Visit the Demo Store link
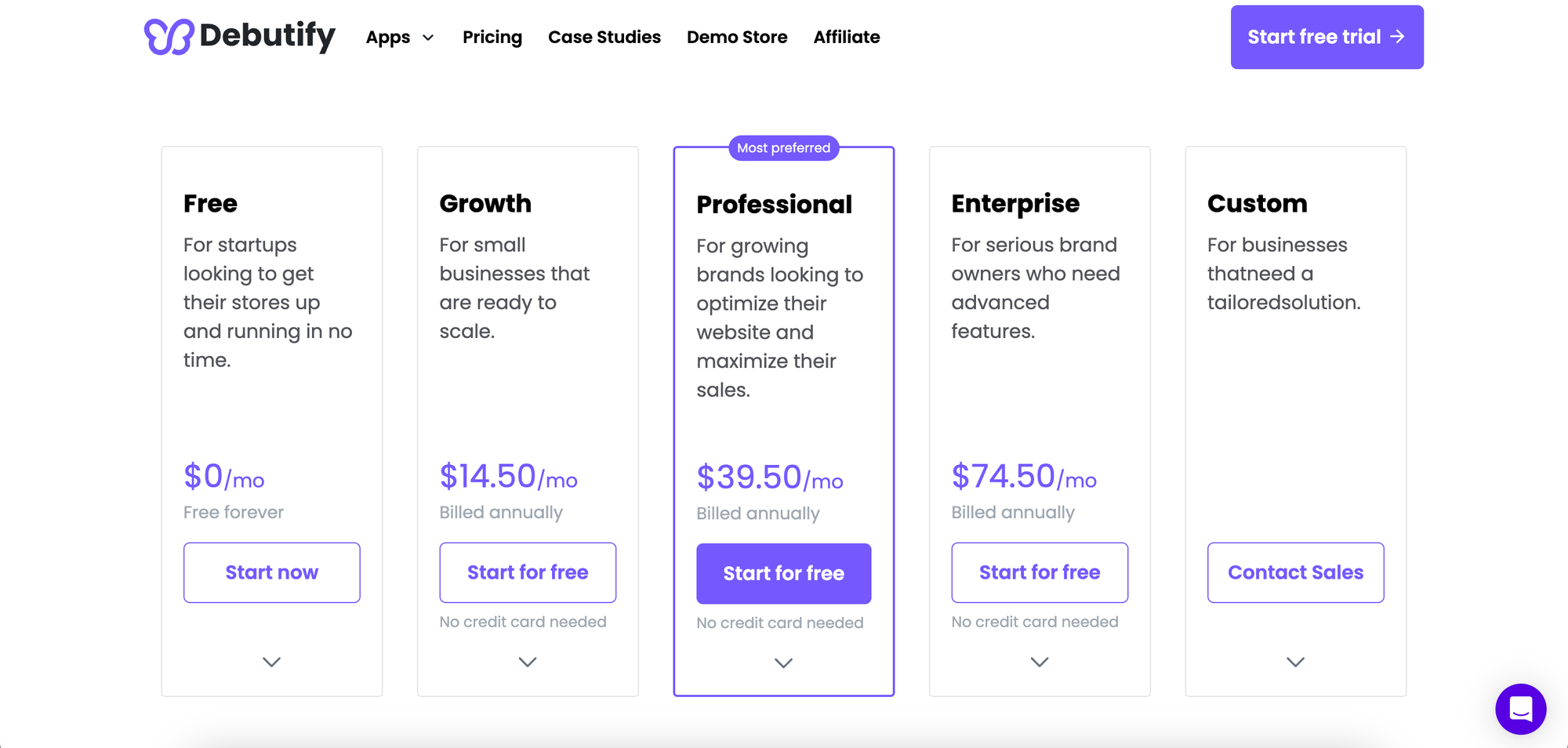 [x=737, y=37]
